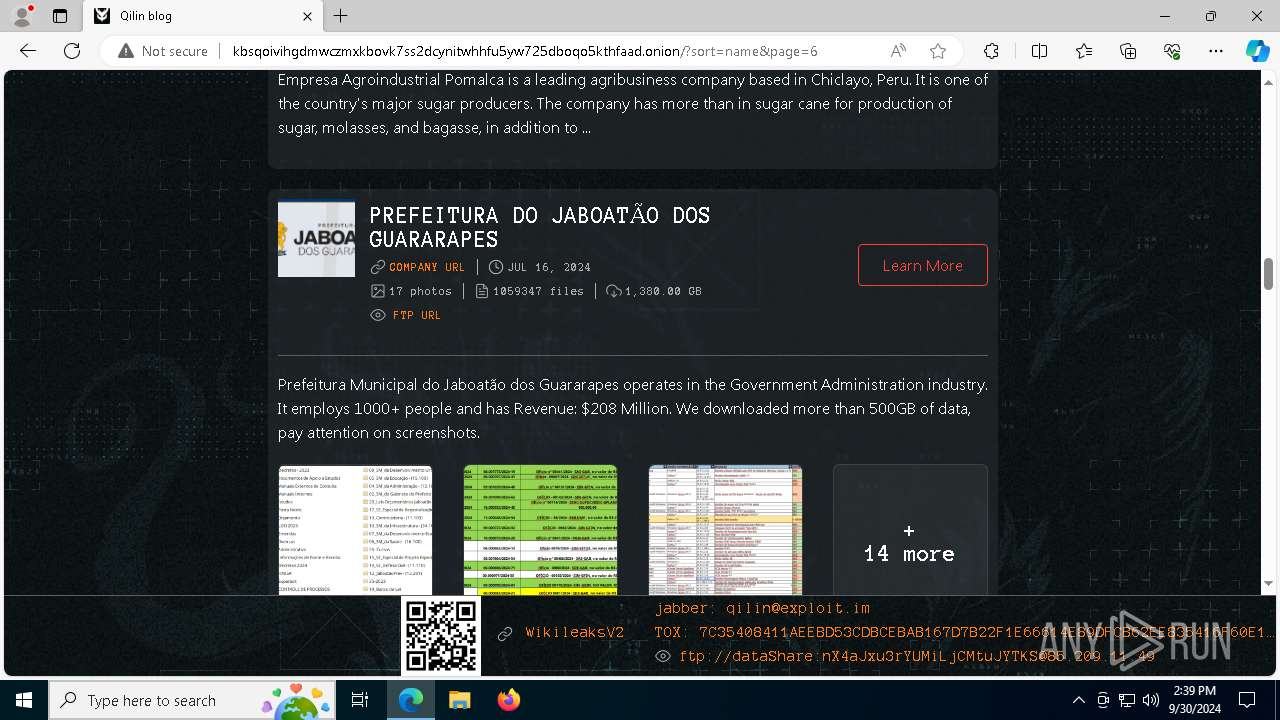Open Prefeitura do Jaboatão dos Guararapes title
This screenshot has height=720, width=1280.
[x=540, y=227]
